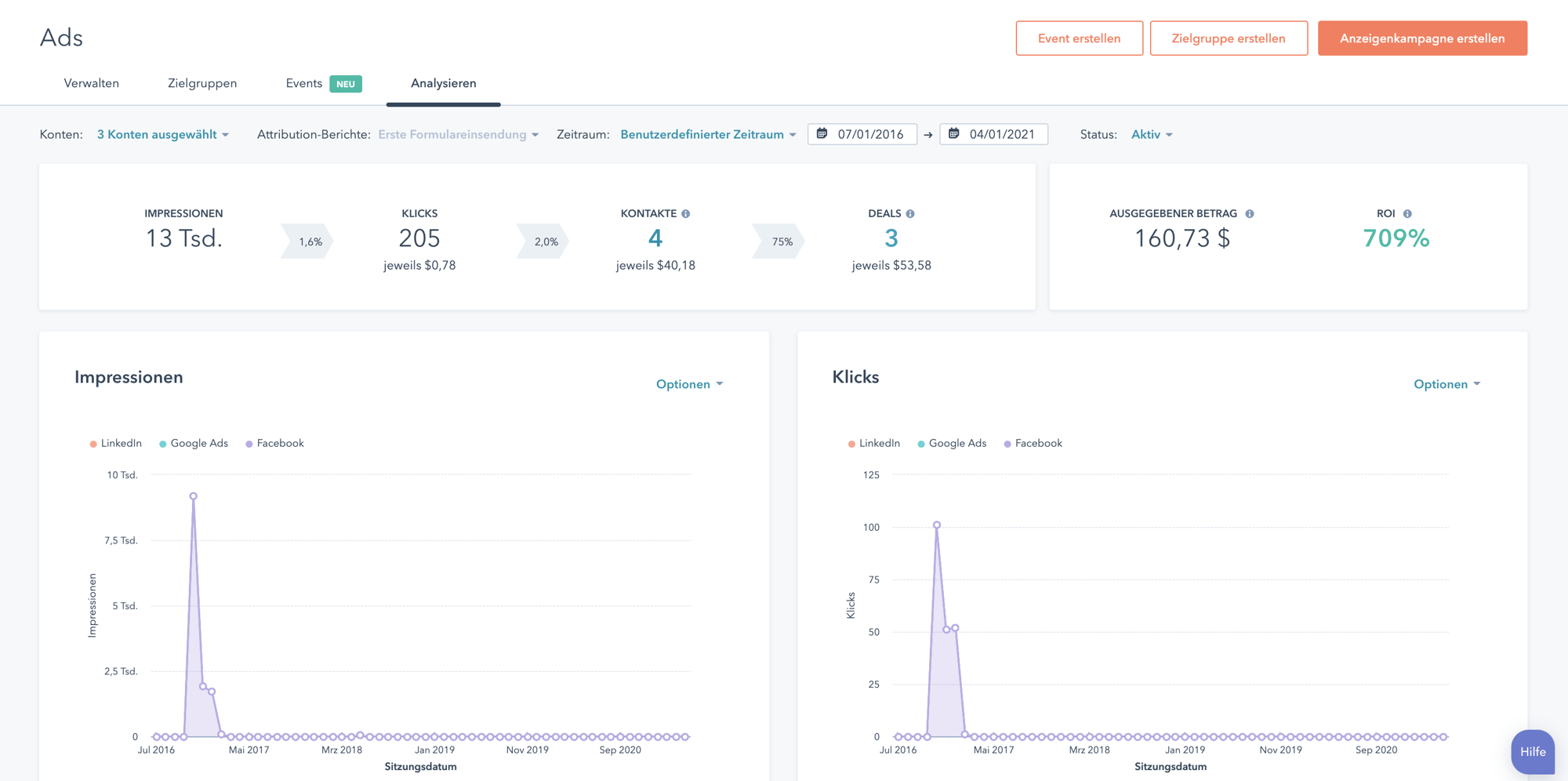Click the peak data point in Impressionen chart
Image resolution: width=1568 pixels, height=781 pixels.
coord(193,496)
